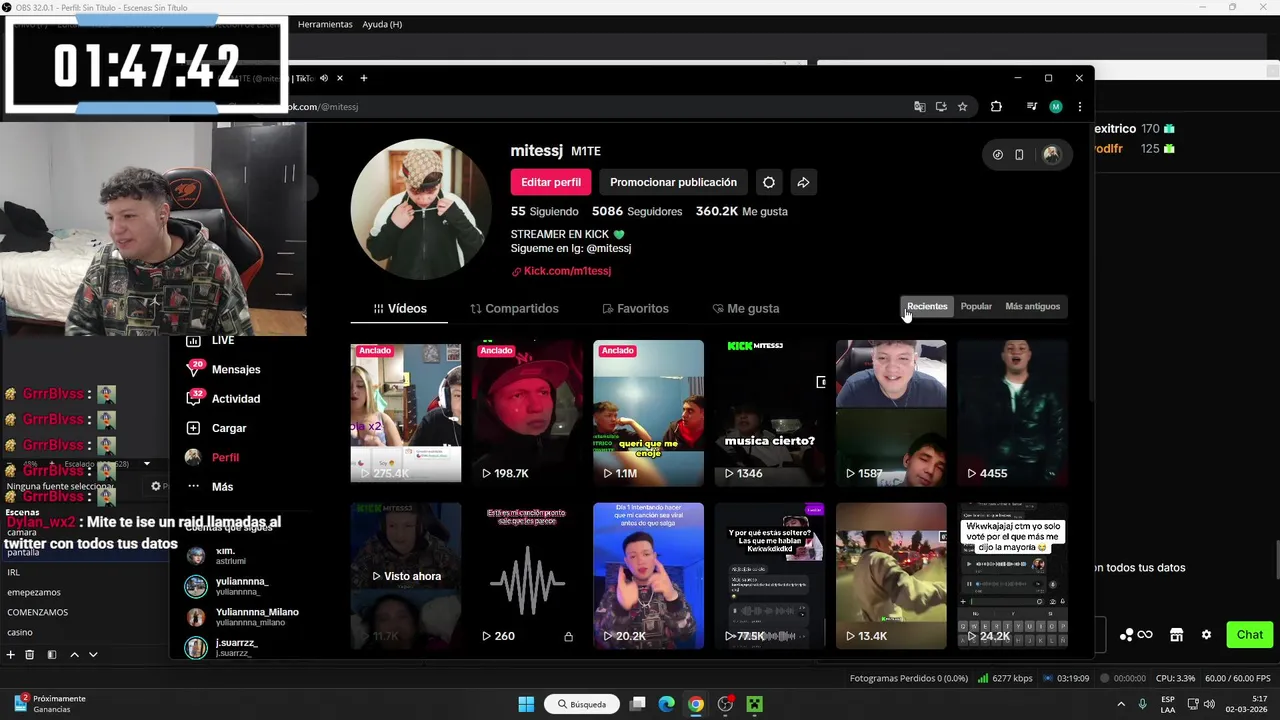Viewport: 1280px width, 720px height.
Task: Open Chrome from taskbar
Action: click(696, 704)
